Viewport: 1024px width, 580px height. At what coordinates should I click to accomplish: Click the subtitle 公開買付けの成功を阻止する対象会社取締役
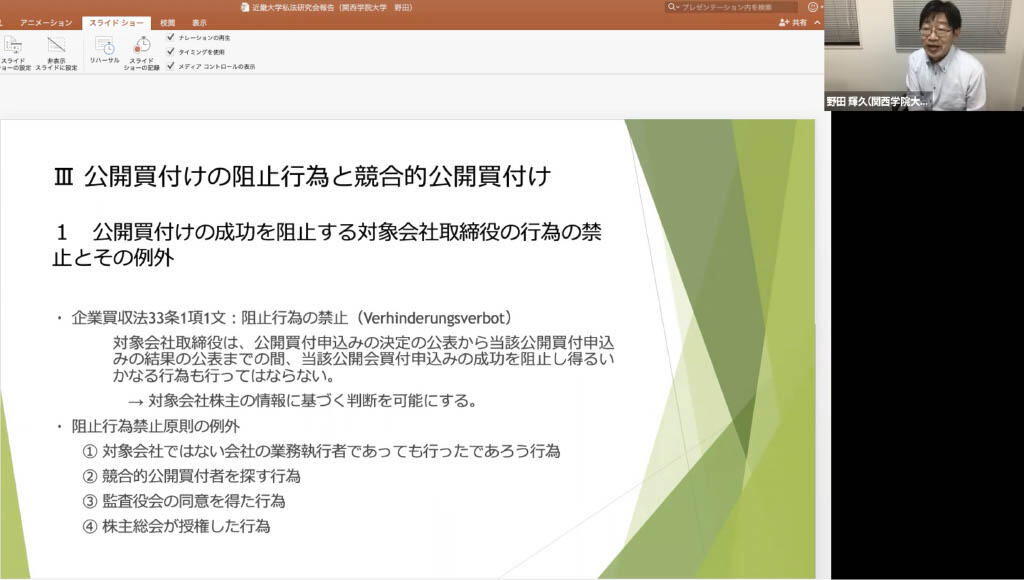coord(327,245)
